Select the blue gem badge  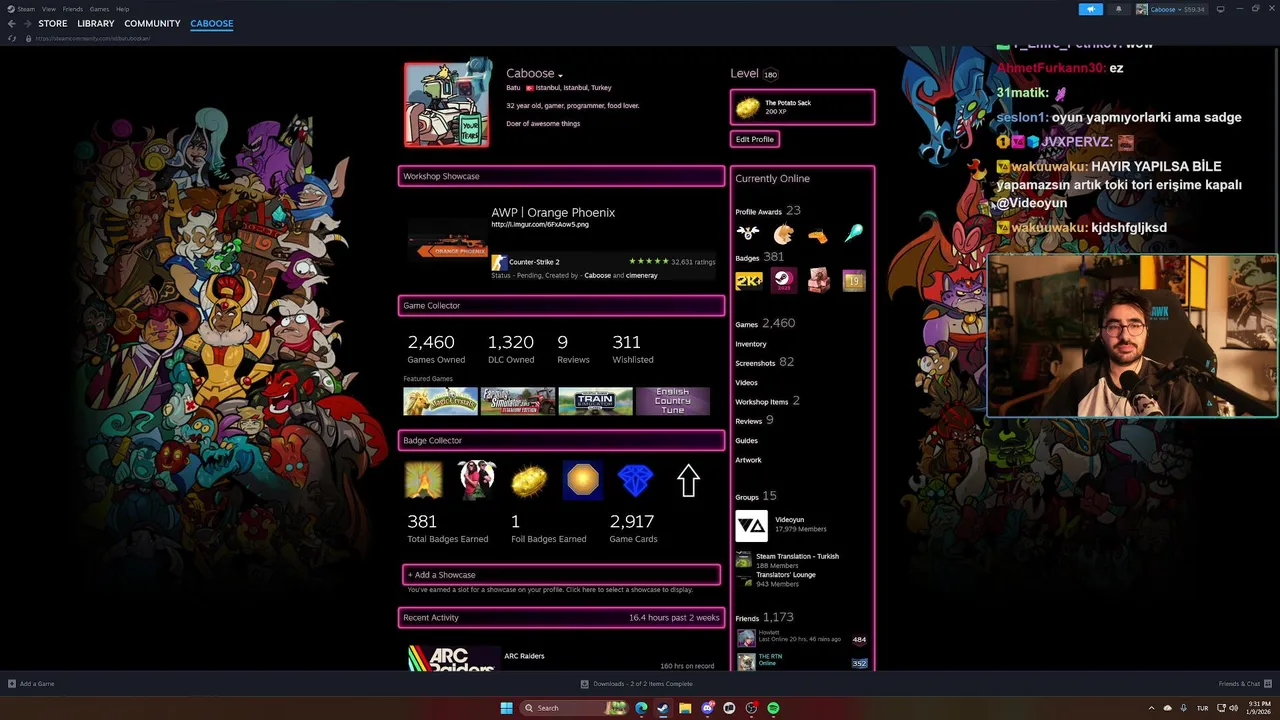coord(635,481)
